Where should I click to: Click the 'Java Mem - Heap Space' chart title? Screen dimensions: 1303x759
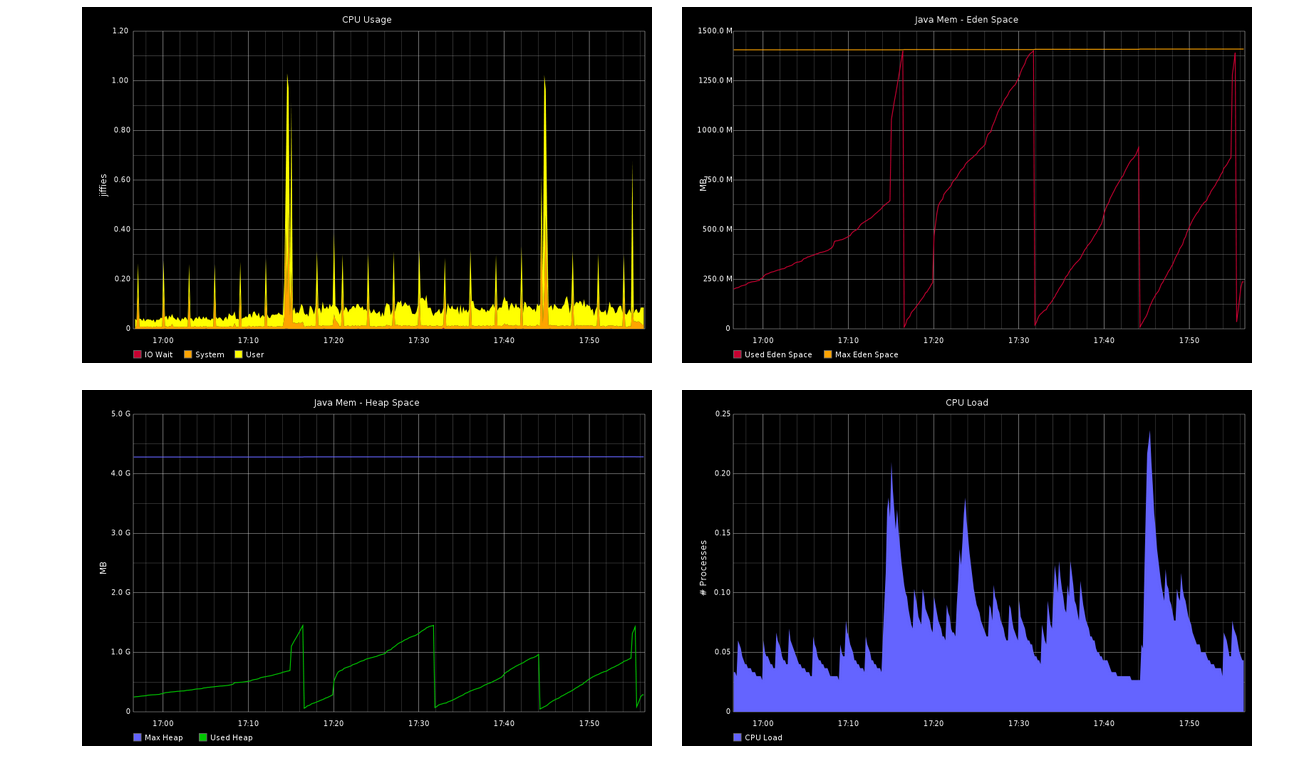[367, 402]
